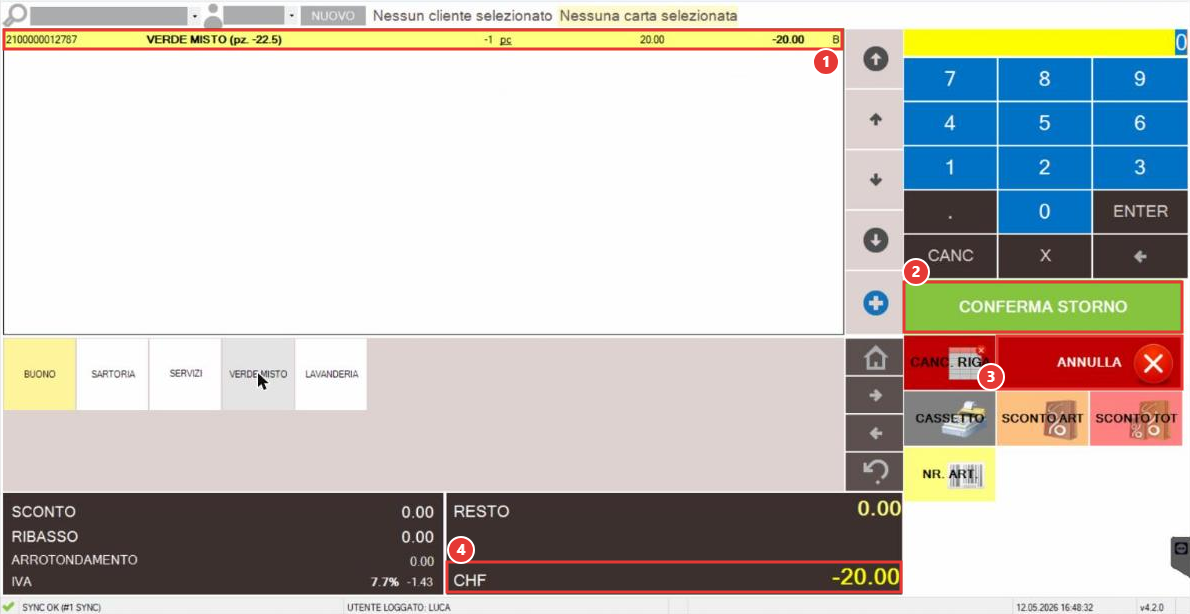Tap the decimal point key
Screen dimensions: 1190x614
950,212
